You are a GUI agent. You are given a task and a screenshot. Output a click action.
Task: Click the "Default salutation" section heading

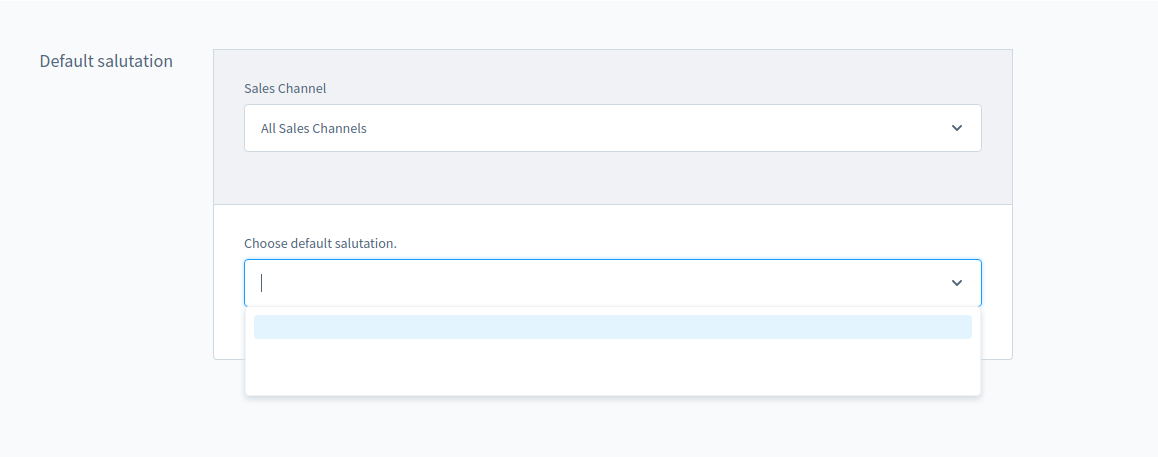tap(106, 61)
